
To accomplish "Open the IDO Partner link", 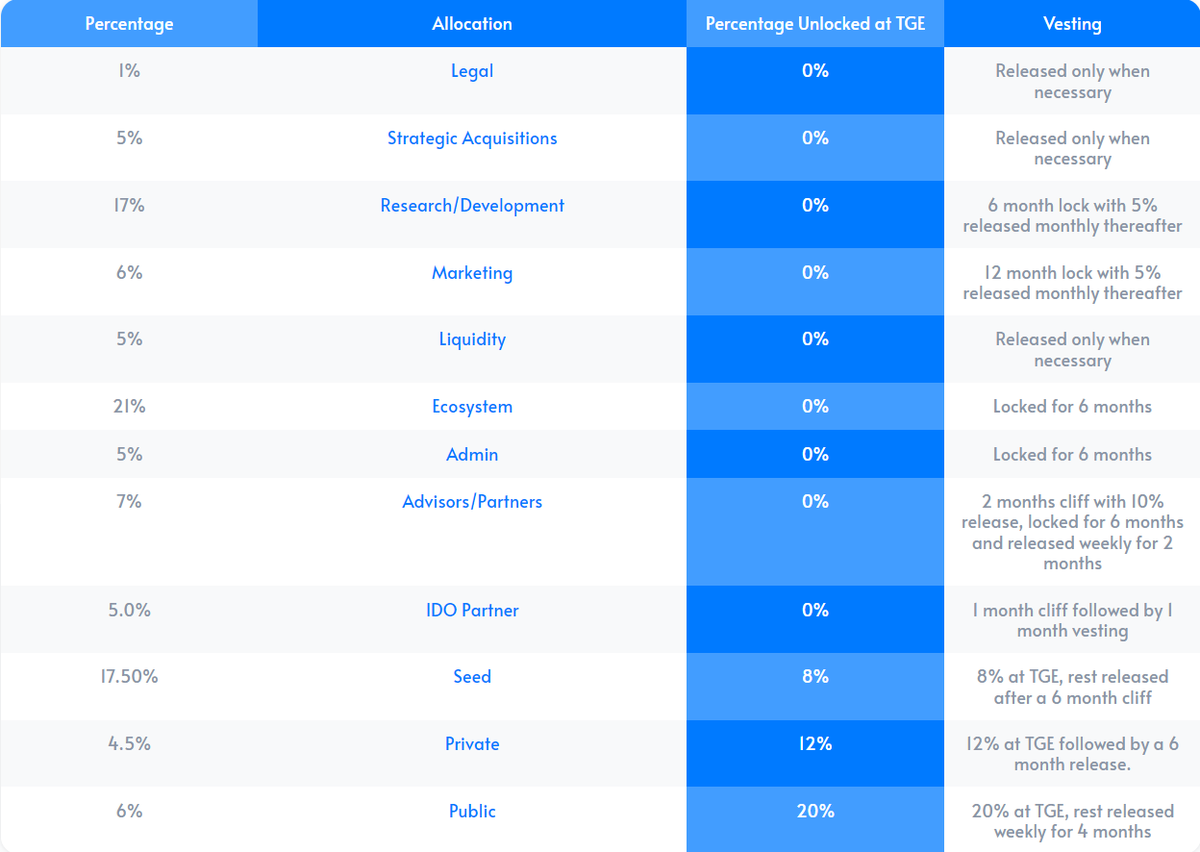I will click(472, 610).
